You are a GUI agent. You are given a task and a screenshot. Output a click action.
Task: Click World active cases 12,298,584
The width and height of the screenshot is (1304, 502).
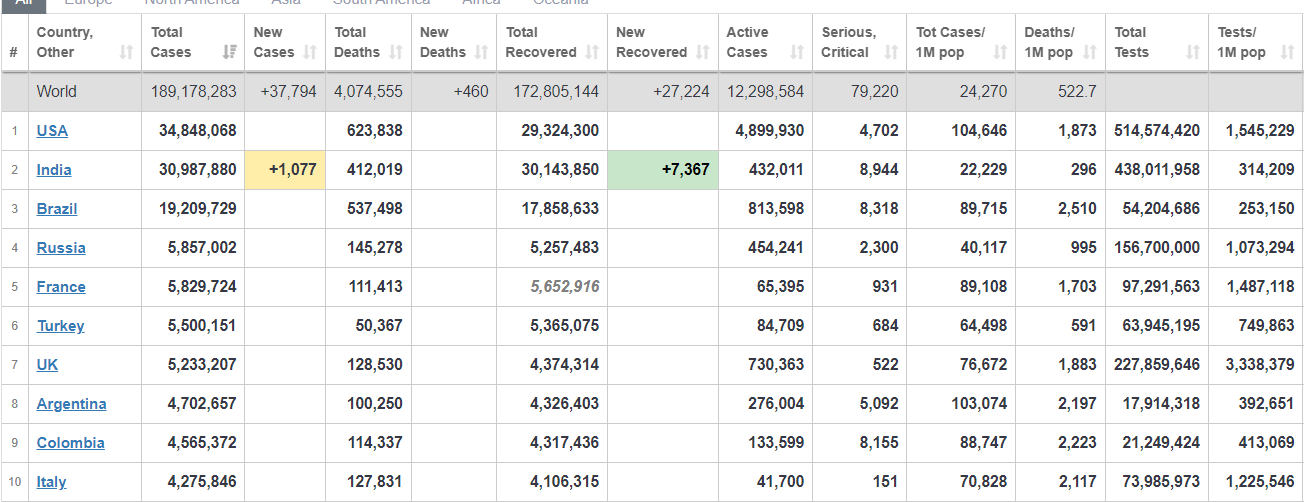coord(766,91)
